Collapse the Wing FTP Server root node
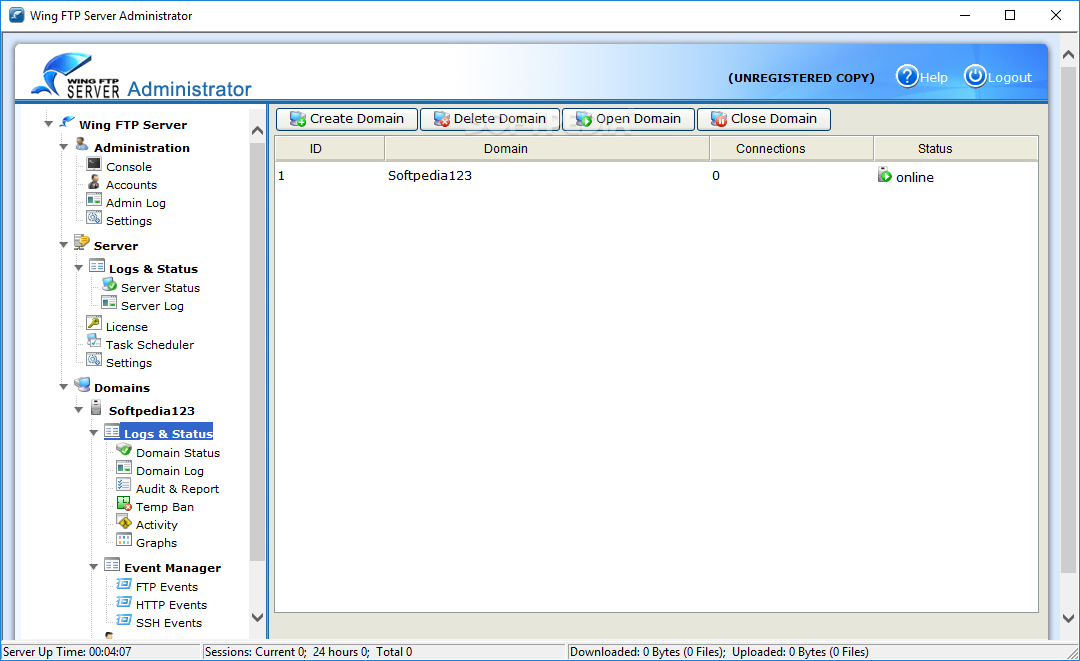The image size is (1080, 661). (48, 124)
